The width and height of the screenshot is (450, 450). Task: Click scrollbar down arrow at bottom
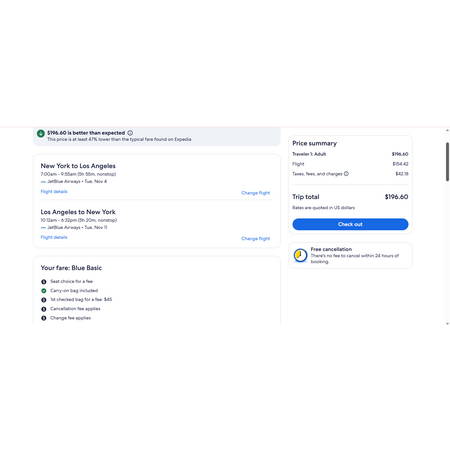coord(447,323)
